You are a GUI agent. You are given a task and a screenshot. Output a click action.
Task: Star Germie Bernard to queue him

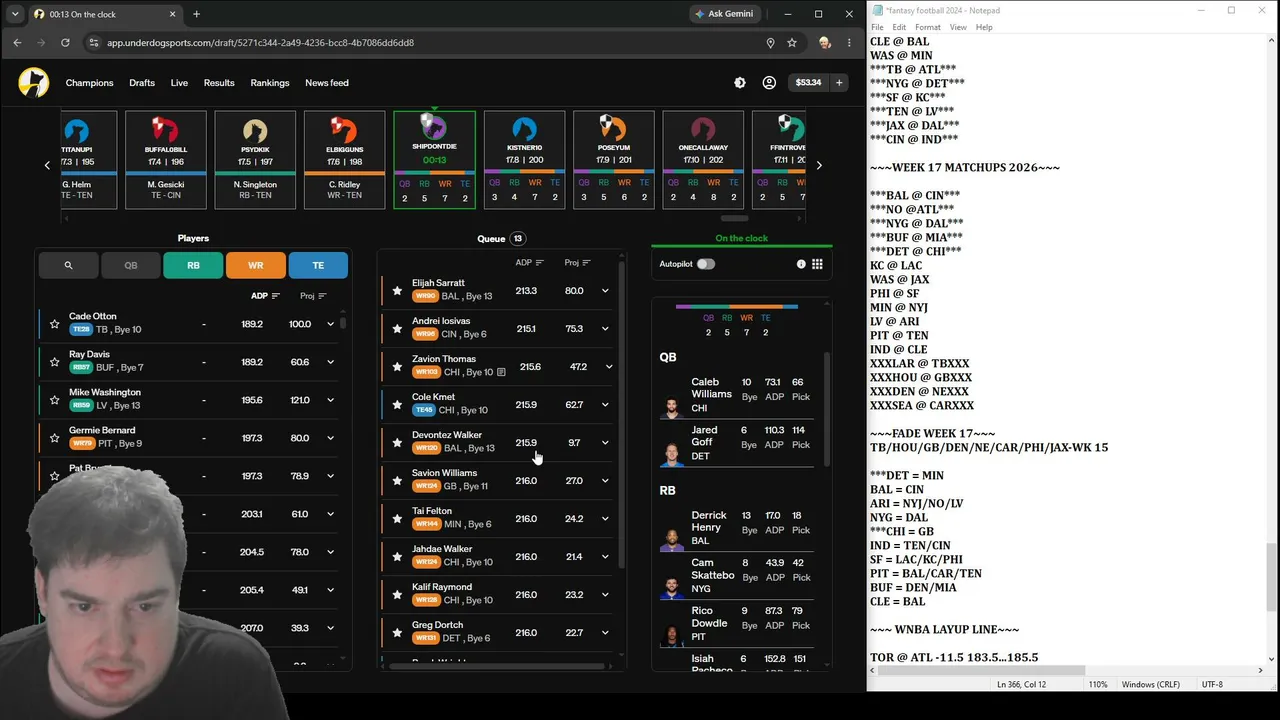tap(55, 438)
